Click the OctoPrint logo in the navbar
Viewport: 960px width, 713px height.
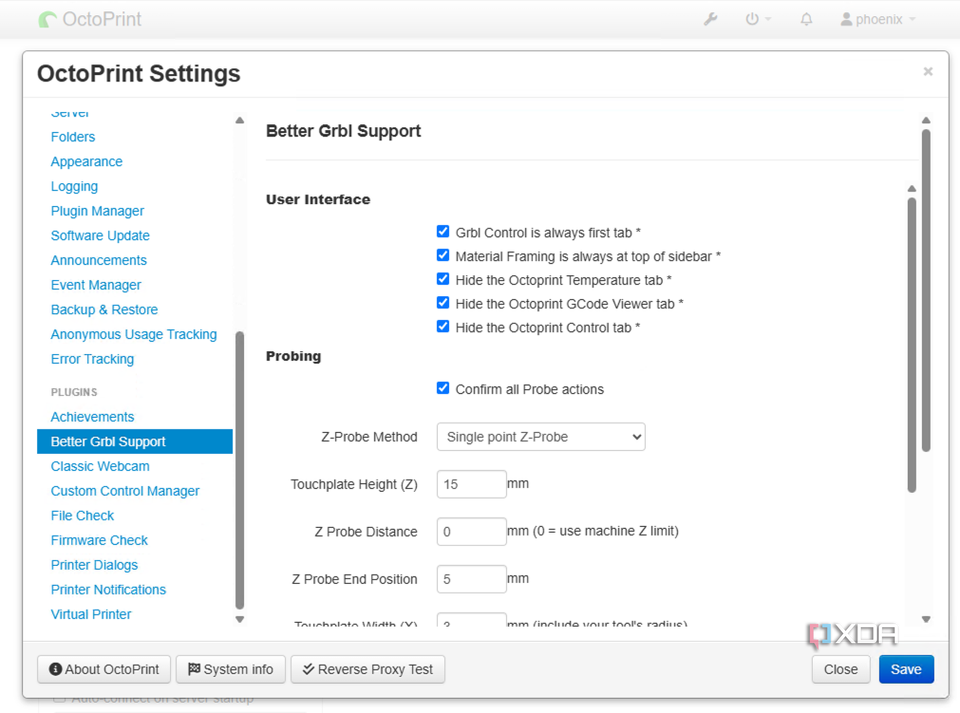coord(90,20)
